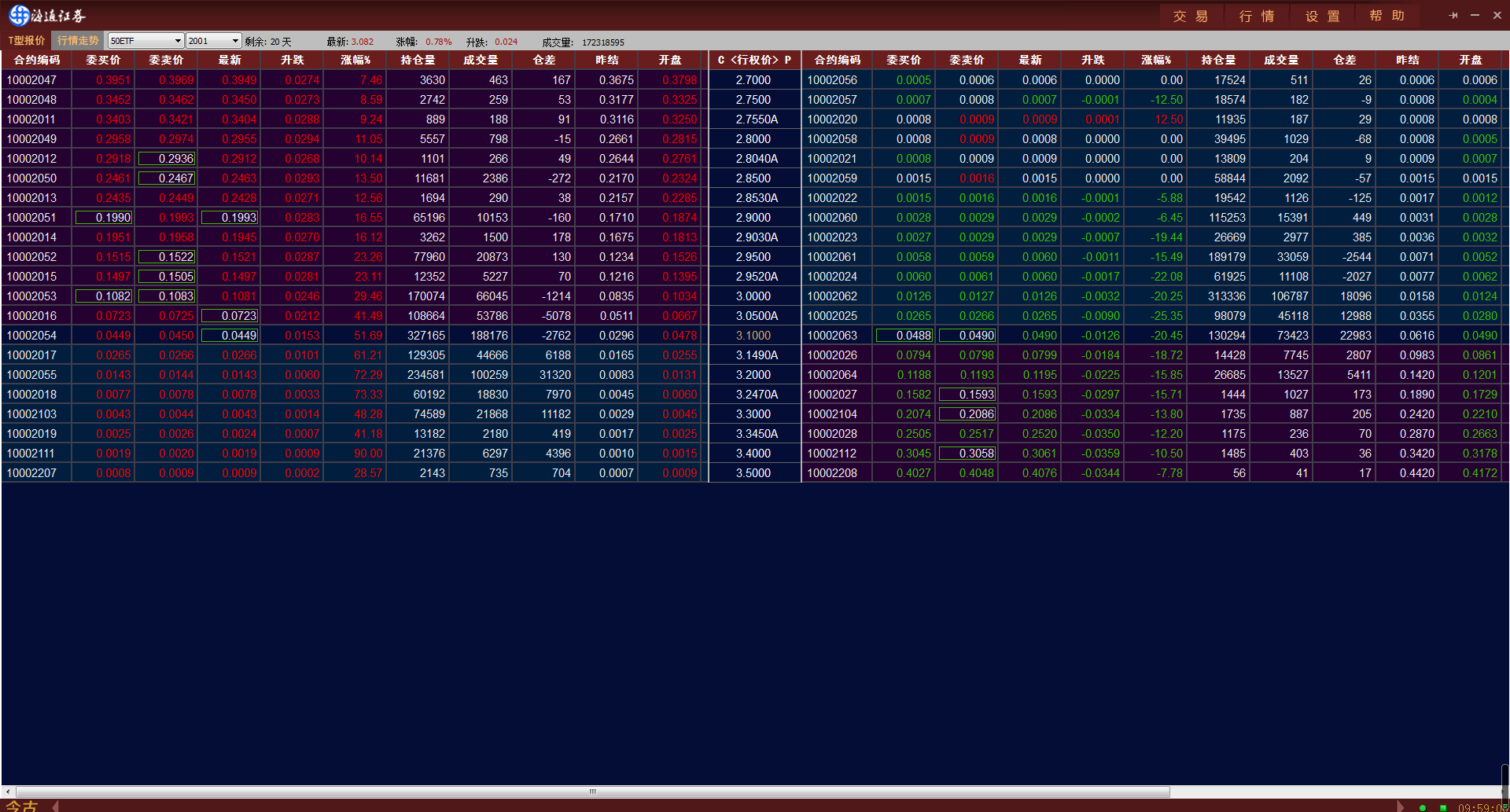
Task: Close the trading application window
Action: coord(1497,15)
